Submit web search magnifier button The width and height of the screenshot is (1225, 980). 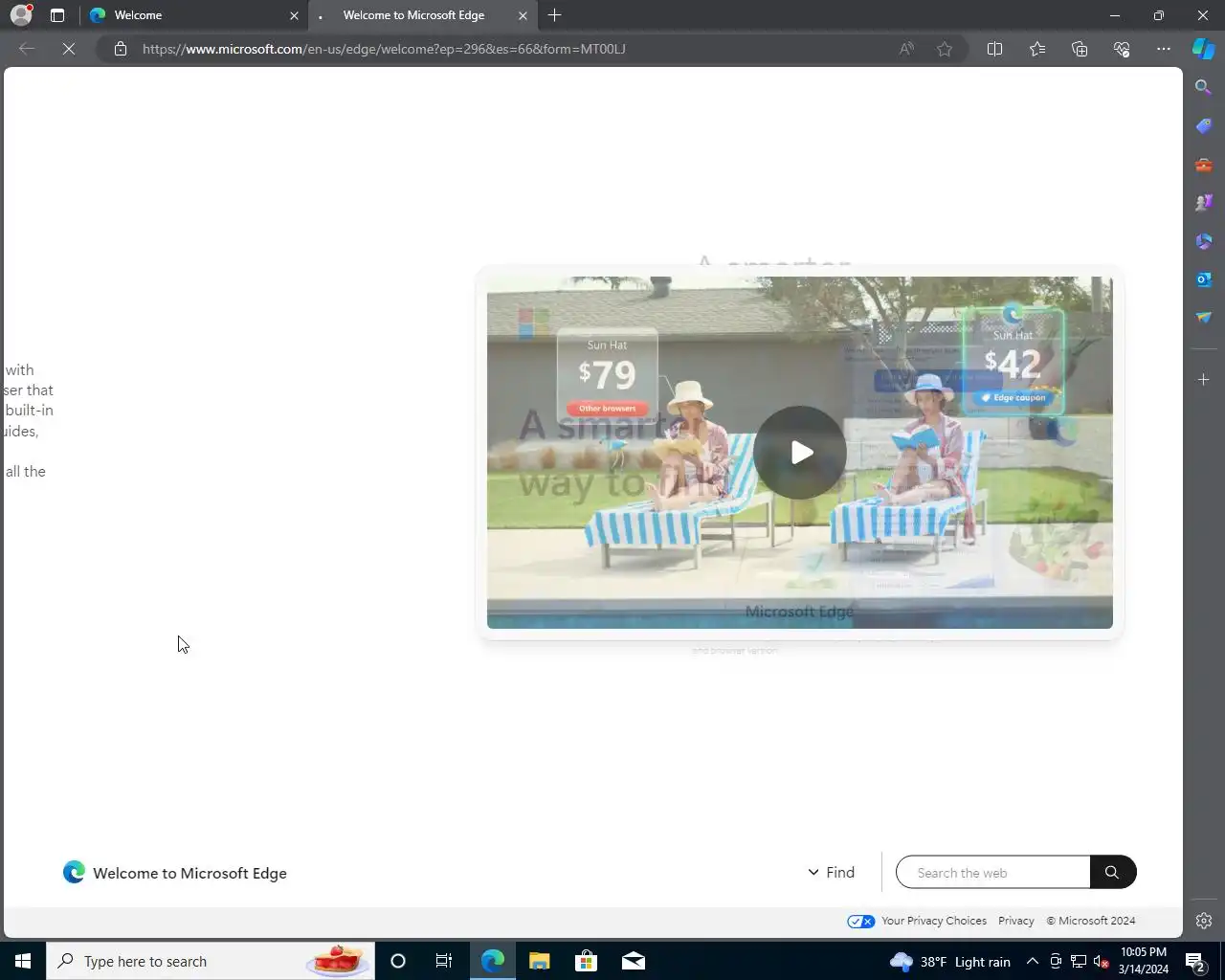pos(1112,872)
